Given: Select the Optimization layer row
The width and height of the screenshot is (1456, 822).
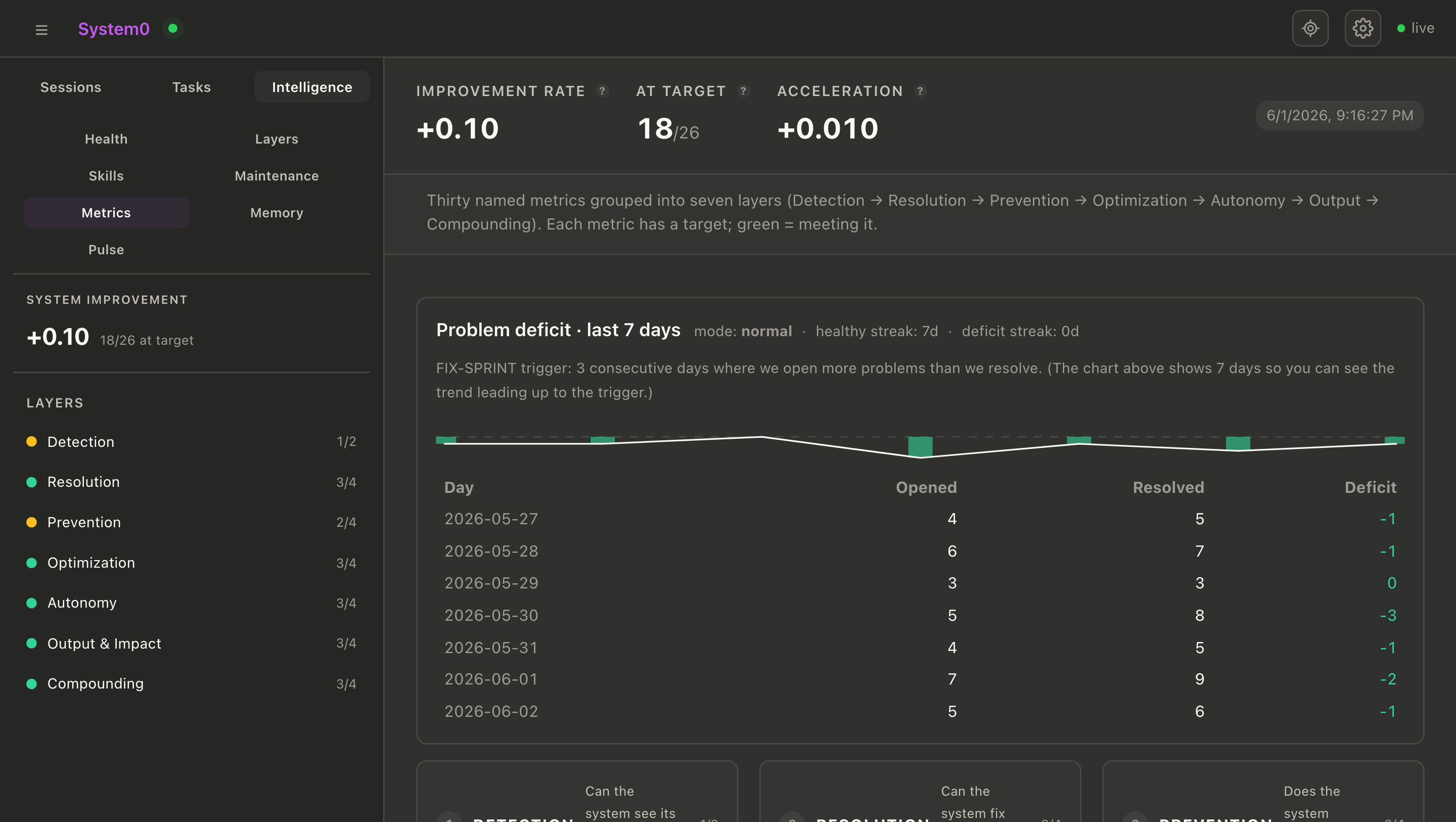Looking at the screenshot, I should tap(192, 563).
